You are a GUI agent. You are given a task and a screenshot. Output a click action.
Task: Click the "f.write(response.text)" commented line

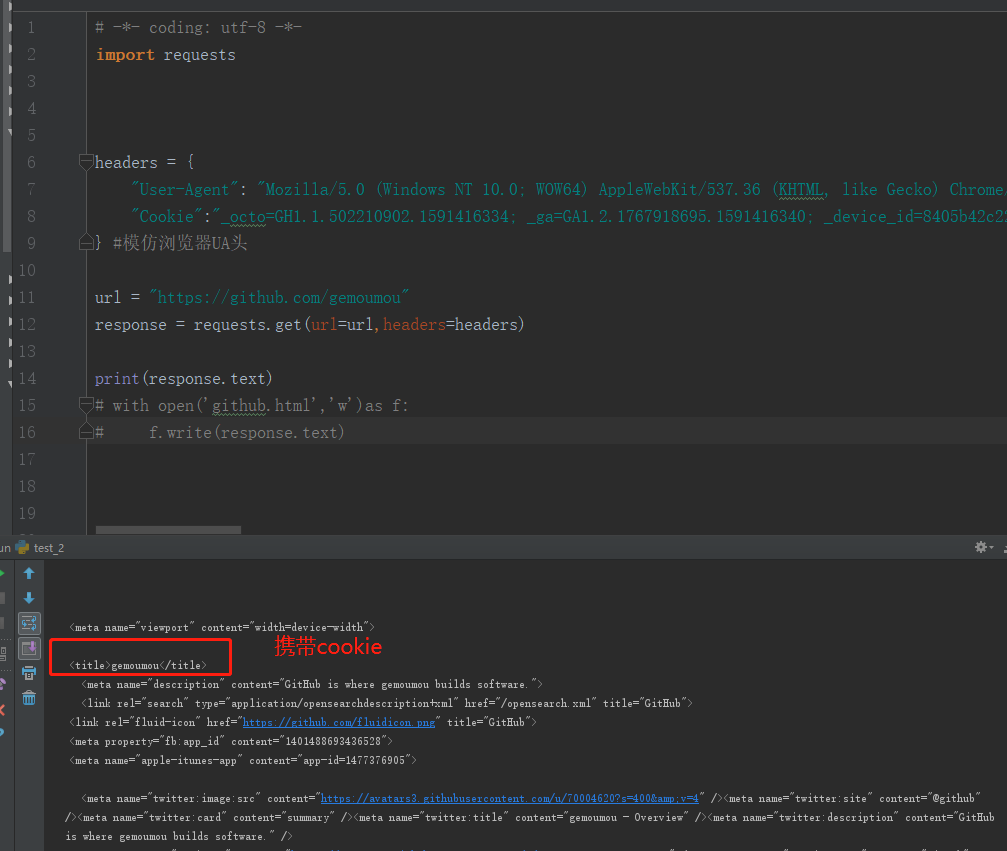(x=246, y=432)
